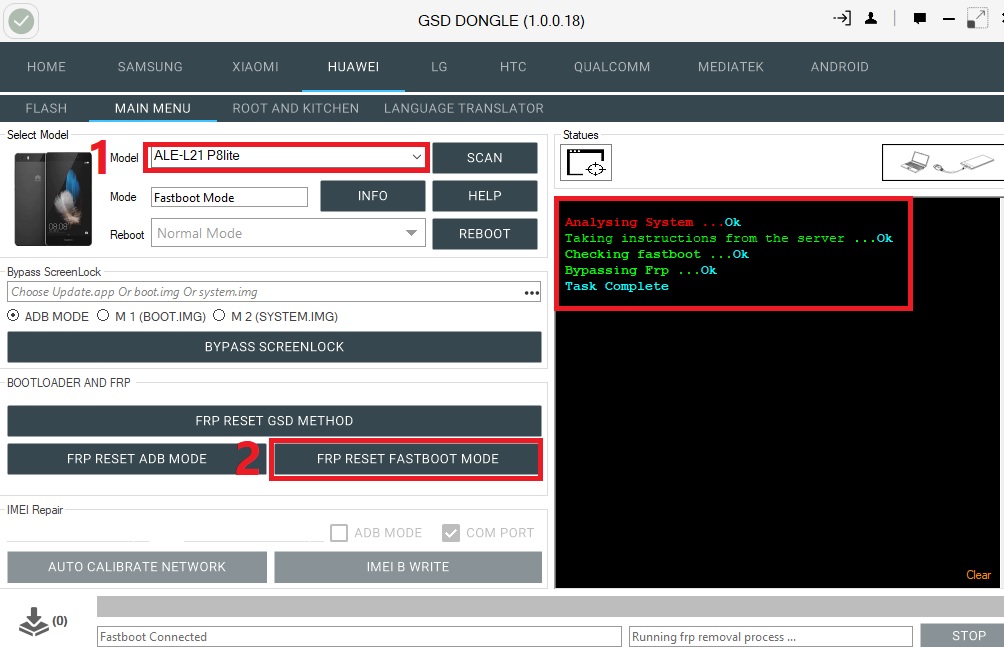The height and width of the screenshot is (647, 1004).
Task: Click the INFO button
Action: click(x=373, y=196)
